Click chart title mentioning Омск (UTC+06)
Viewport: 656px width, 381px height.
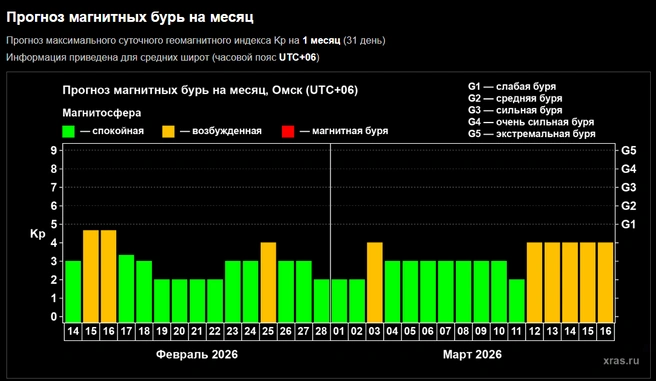[210, 90]
